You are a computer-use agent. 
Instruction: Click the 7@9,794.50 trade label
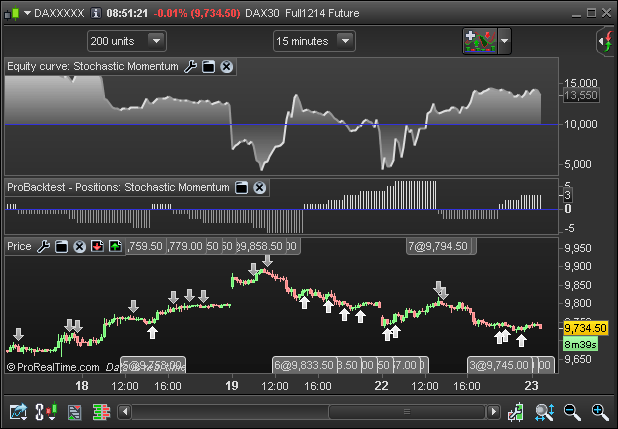440,246
